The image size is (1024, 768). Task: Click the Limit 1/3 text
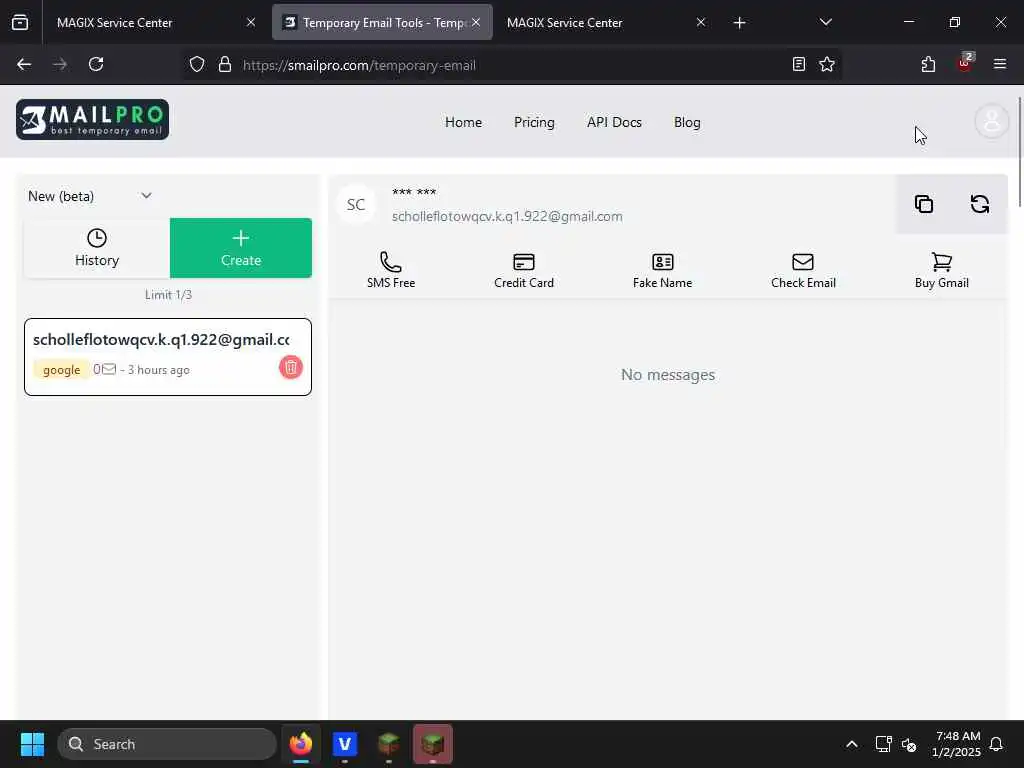tap(168, 295)
